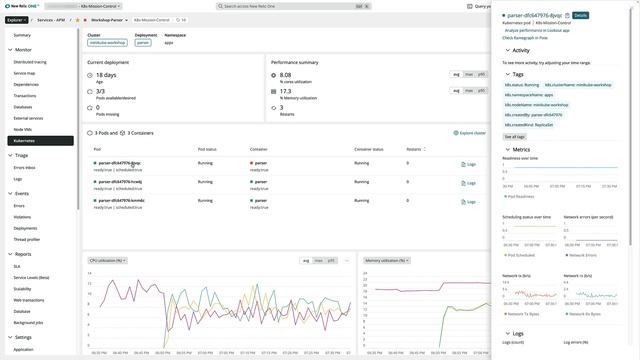Open the Workshop-Parser entity dropdown
640x360 pixels.
[x=109, y=20]
